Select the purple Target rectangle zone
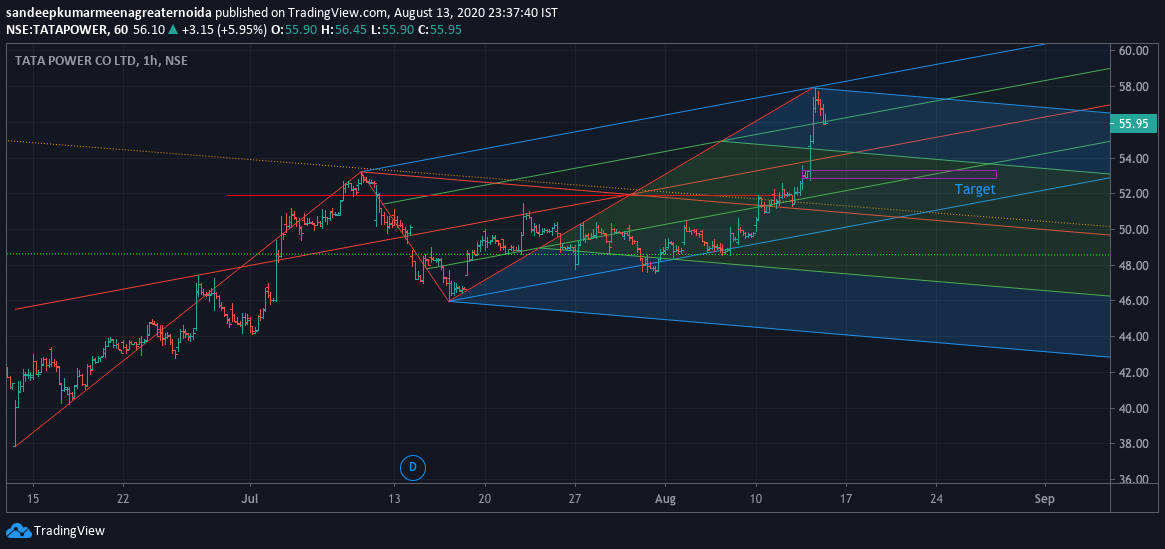The height and width of the screenshot is (549, 1165). (900, 175)
